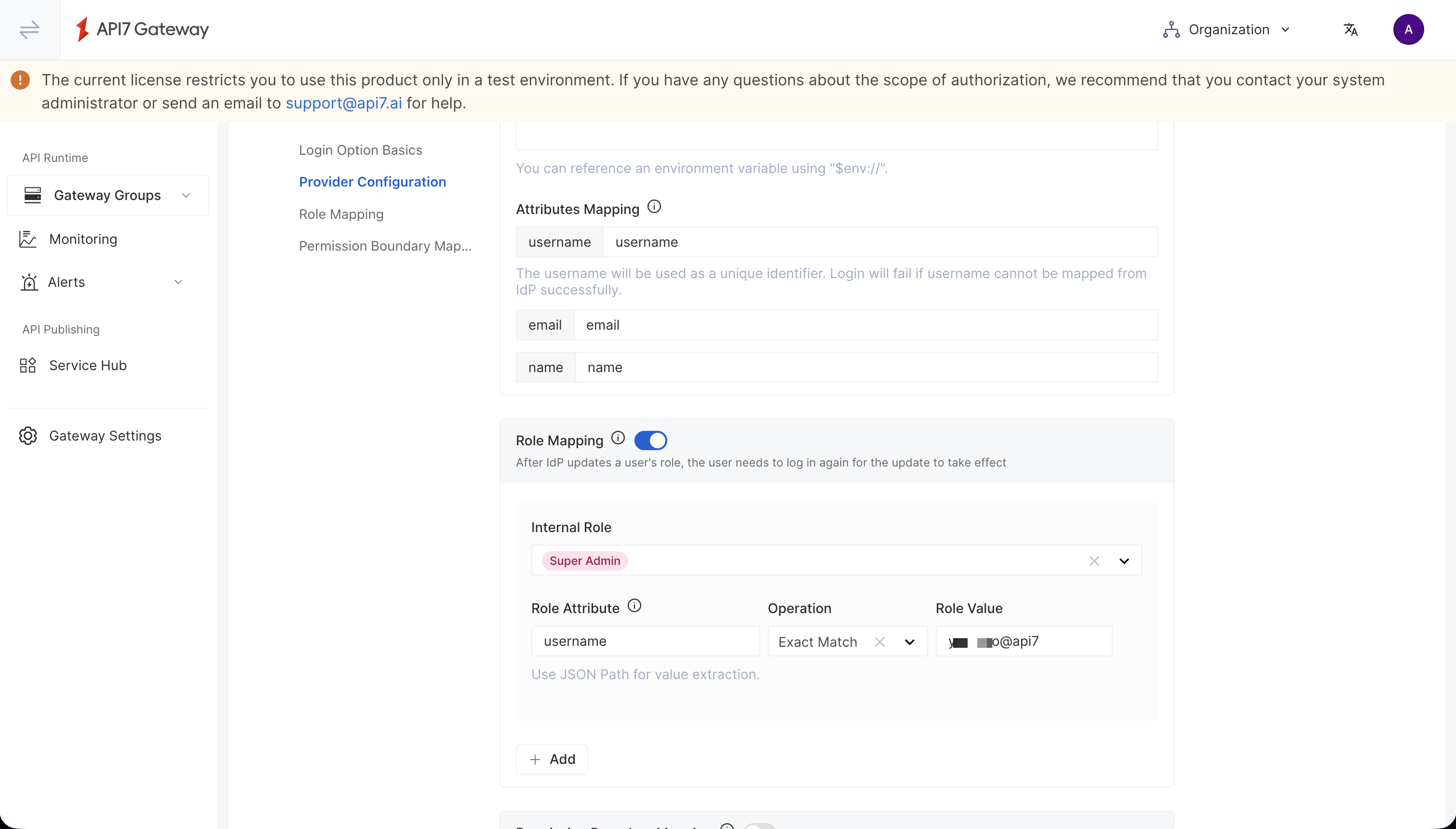Viewport: 1456px width, 829px height.
Task: Switch to Role Mapping section
Action: [x=340, y=214]
